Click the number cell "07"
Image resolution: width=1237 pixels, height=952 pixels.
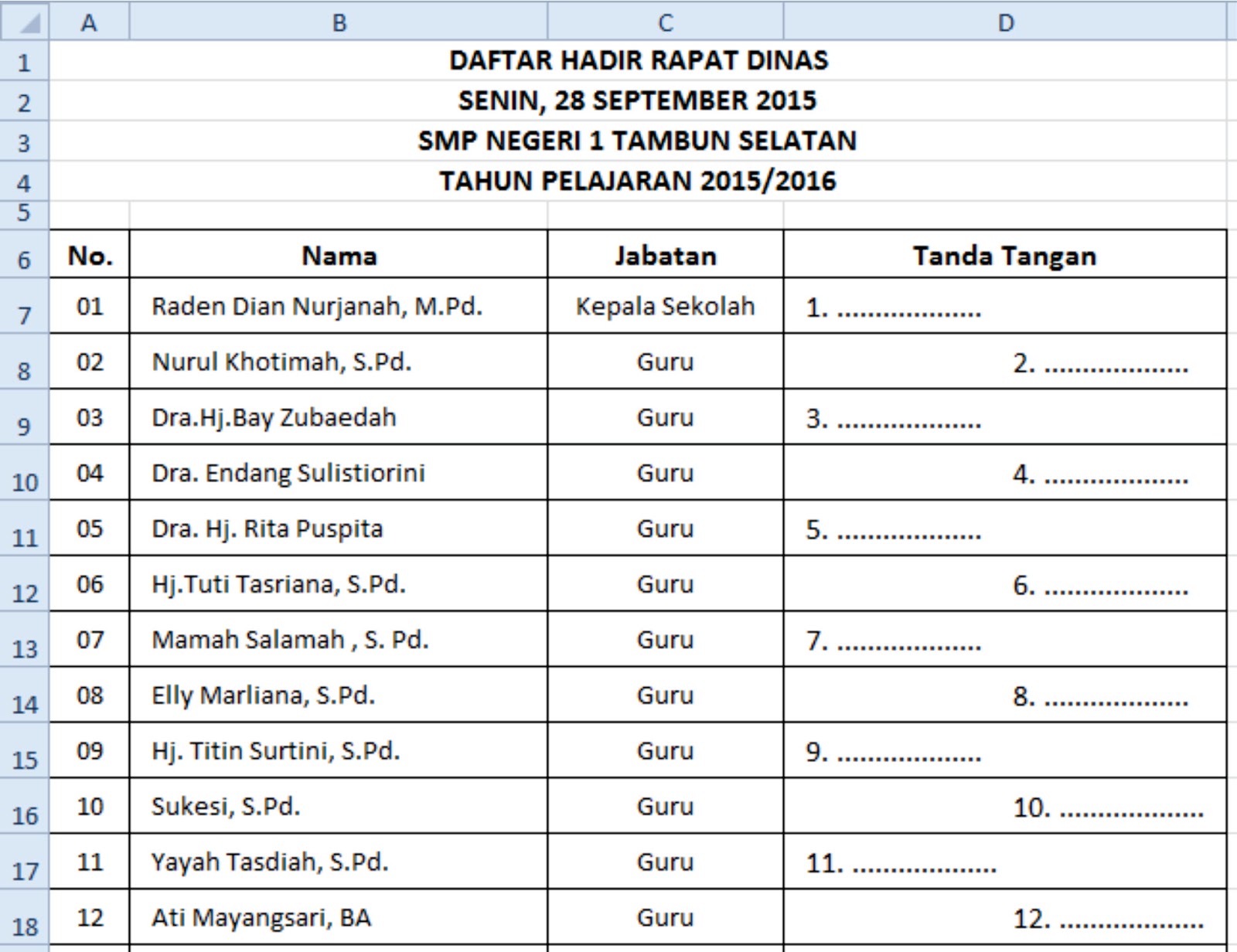coord(90,640)
